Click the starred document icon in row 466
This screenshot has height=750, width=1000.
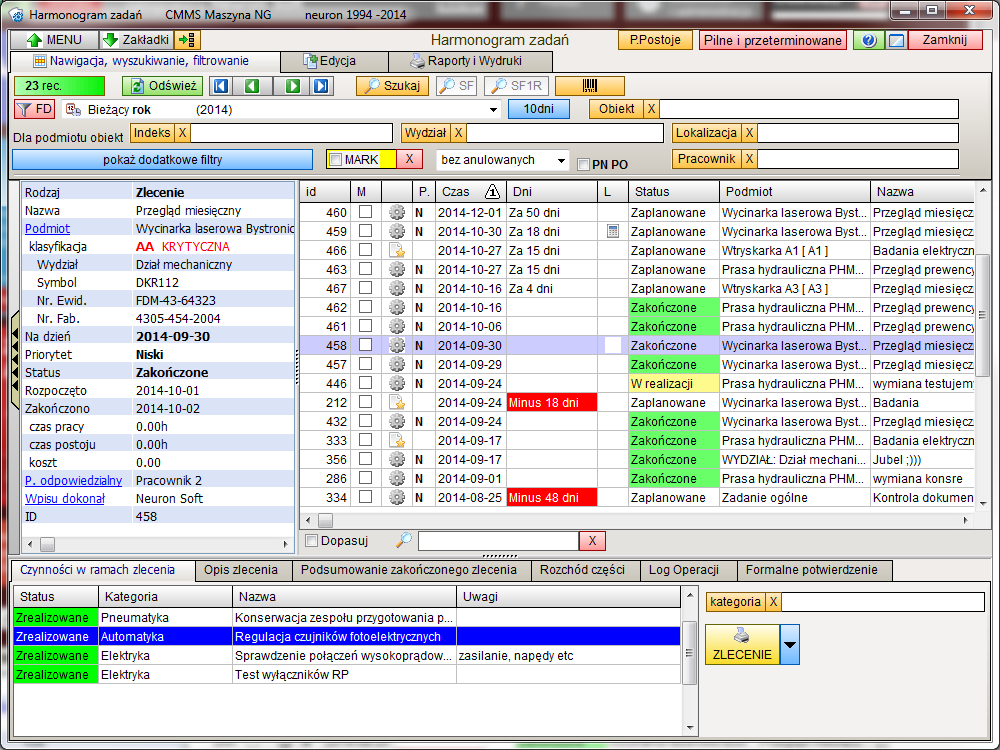pos(397,251)
